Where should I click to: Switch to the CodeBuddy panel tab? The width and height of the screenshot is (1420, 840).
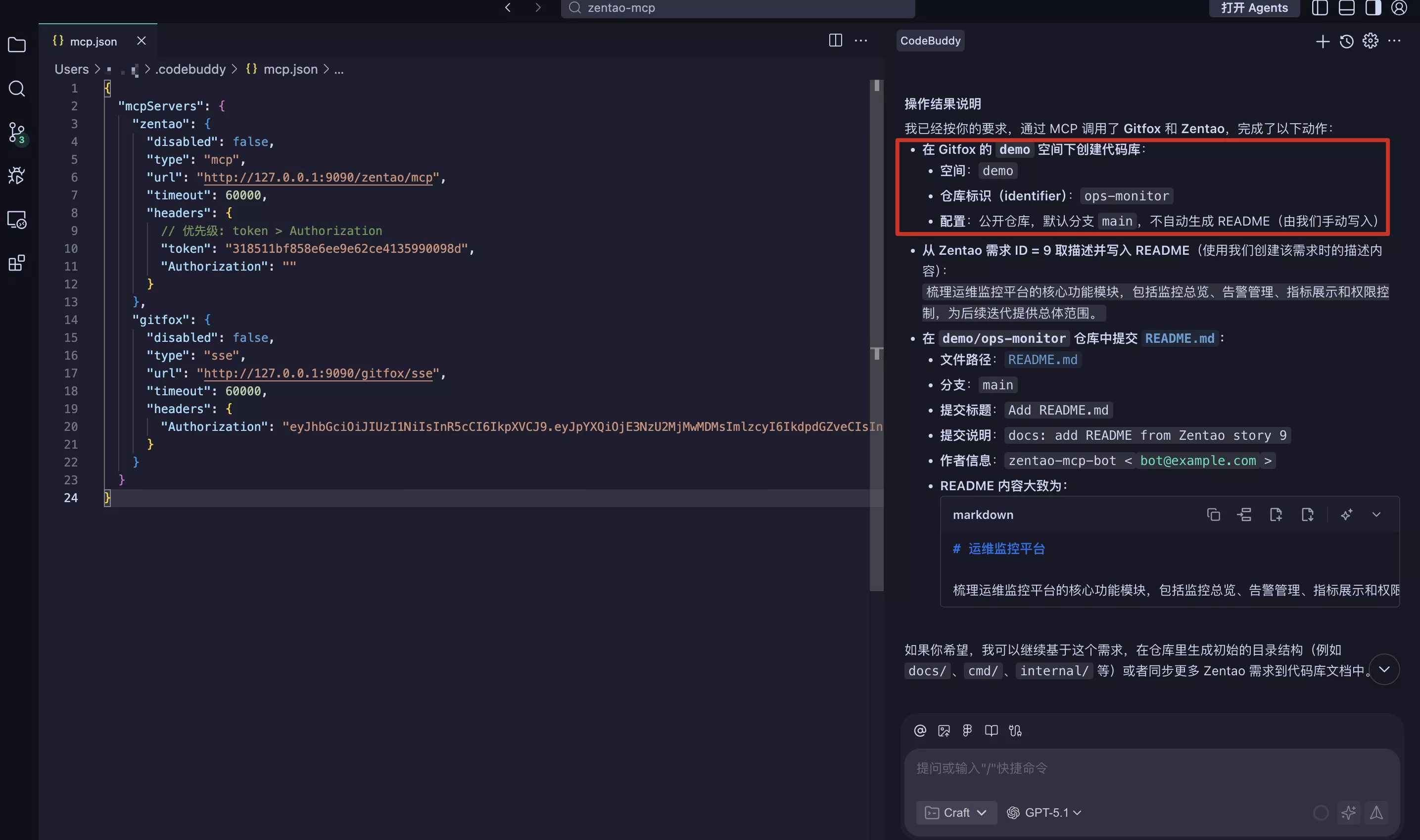tap(930, 41)
